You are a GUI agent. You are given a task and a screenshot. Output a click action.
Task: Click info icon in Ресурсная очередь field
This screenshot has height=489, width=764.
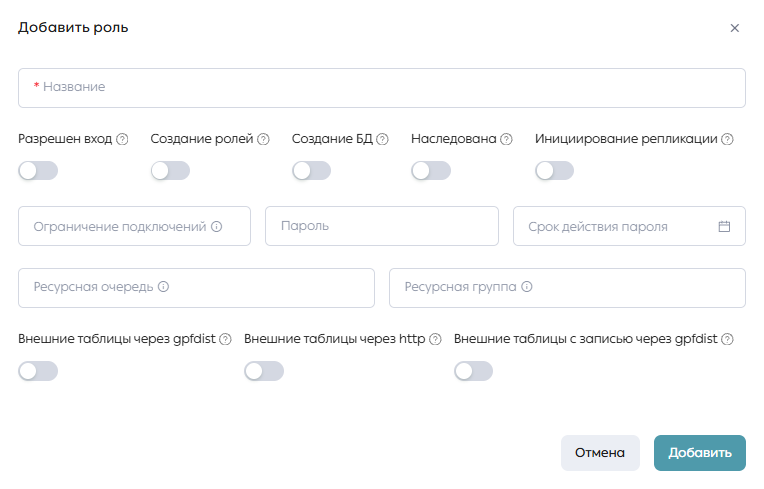pos(163,287)
